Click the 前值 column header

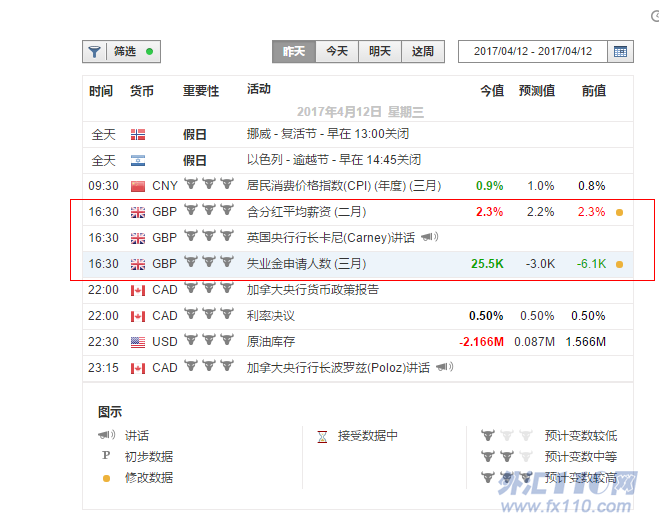point(594,91)
